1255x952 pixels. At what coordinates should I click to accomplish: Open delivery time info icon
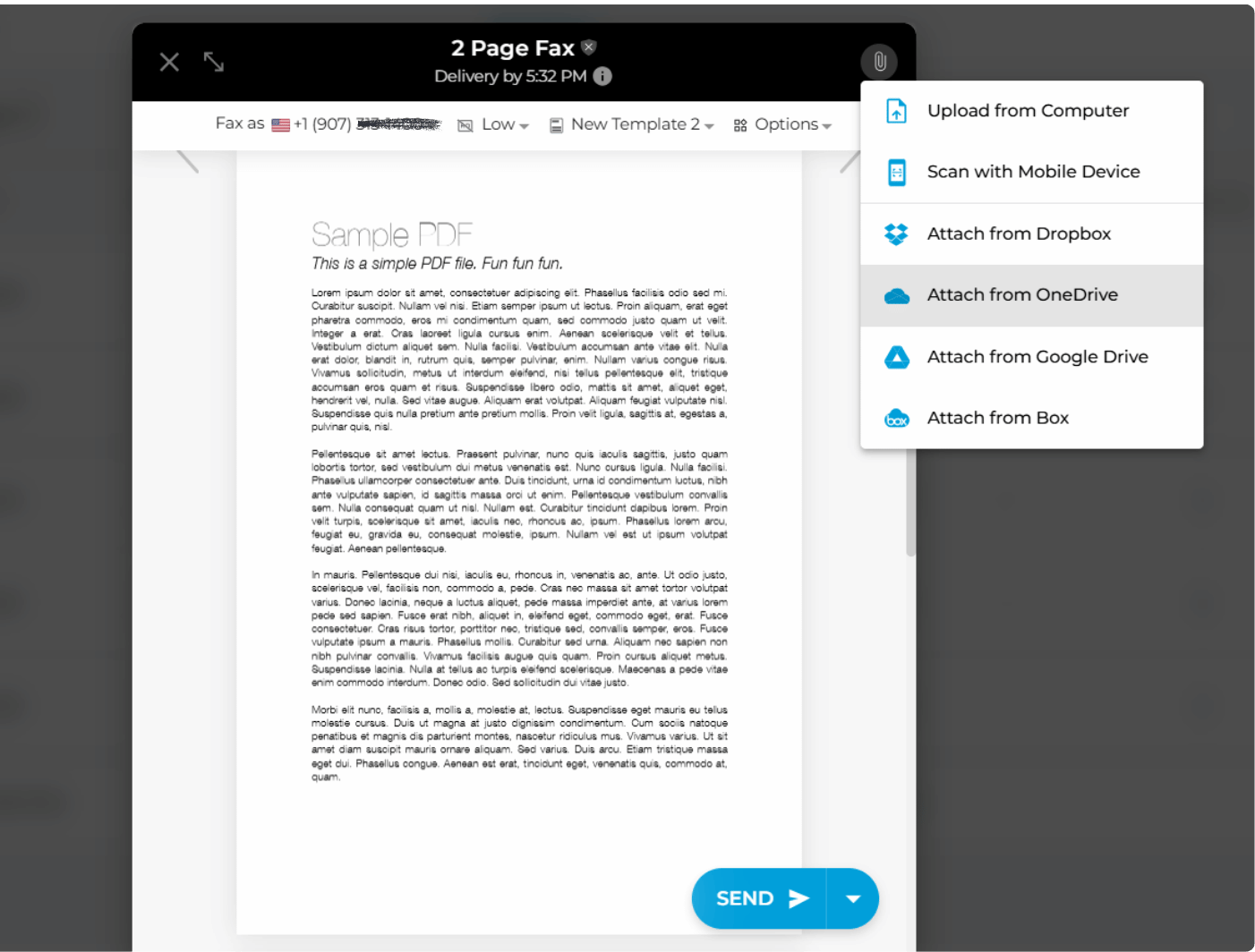point(602,76)
